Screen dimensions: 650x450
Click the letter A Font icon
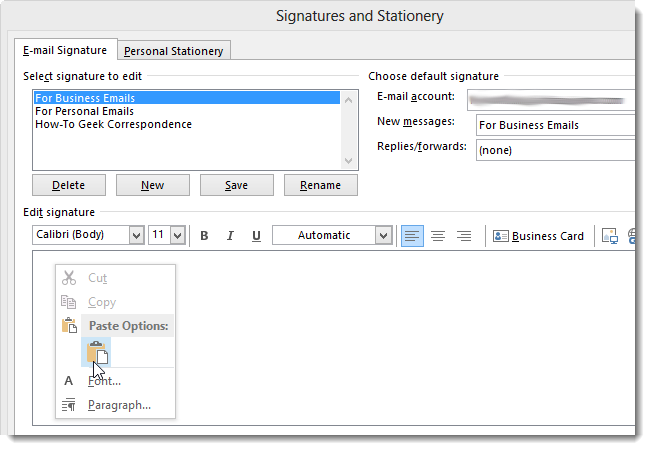point(69,381)
